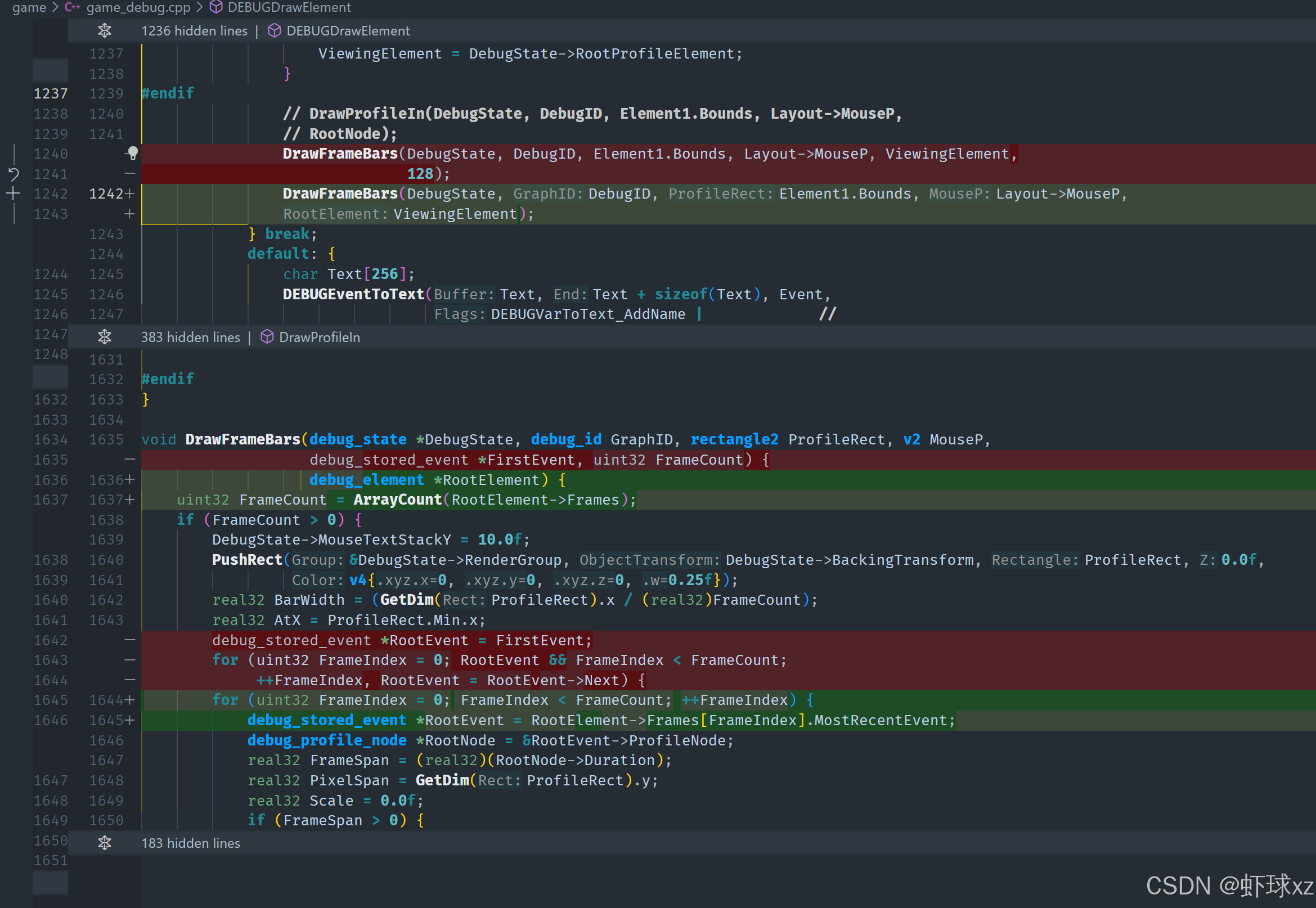1316x908 pixels.
Task: Expand the 383 hidden lines region
Action: tap(190, 338)
